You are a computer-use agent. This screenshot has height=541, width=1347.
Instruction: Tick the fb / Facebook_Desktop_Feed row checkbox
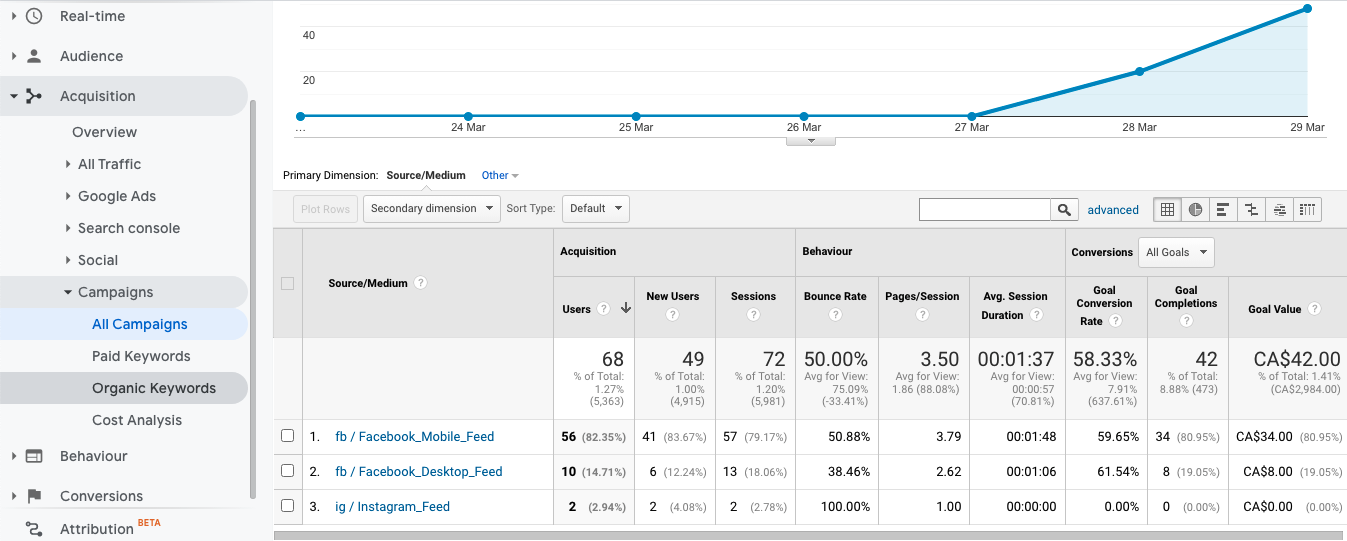pos(288,471)
